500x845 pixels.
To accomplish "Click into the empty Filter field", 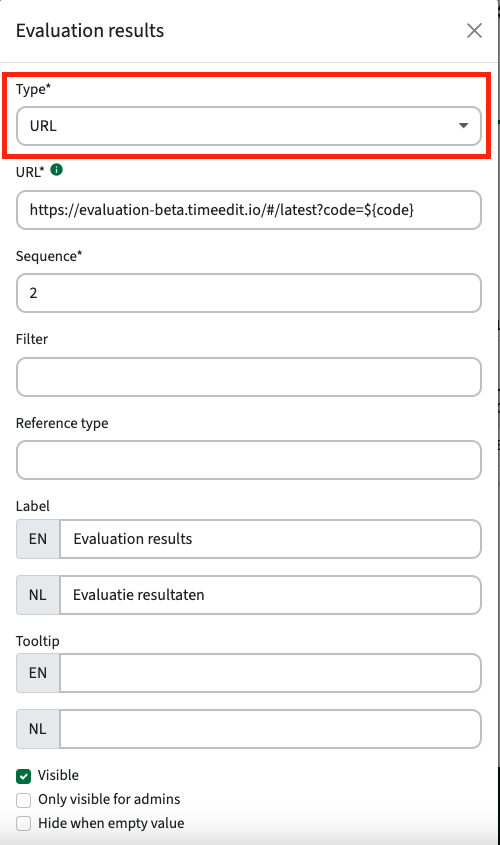I will click(x=249, y=377).
